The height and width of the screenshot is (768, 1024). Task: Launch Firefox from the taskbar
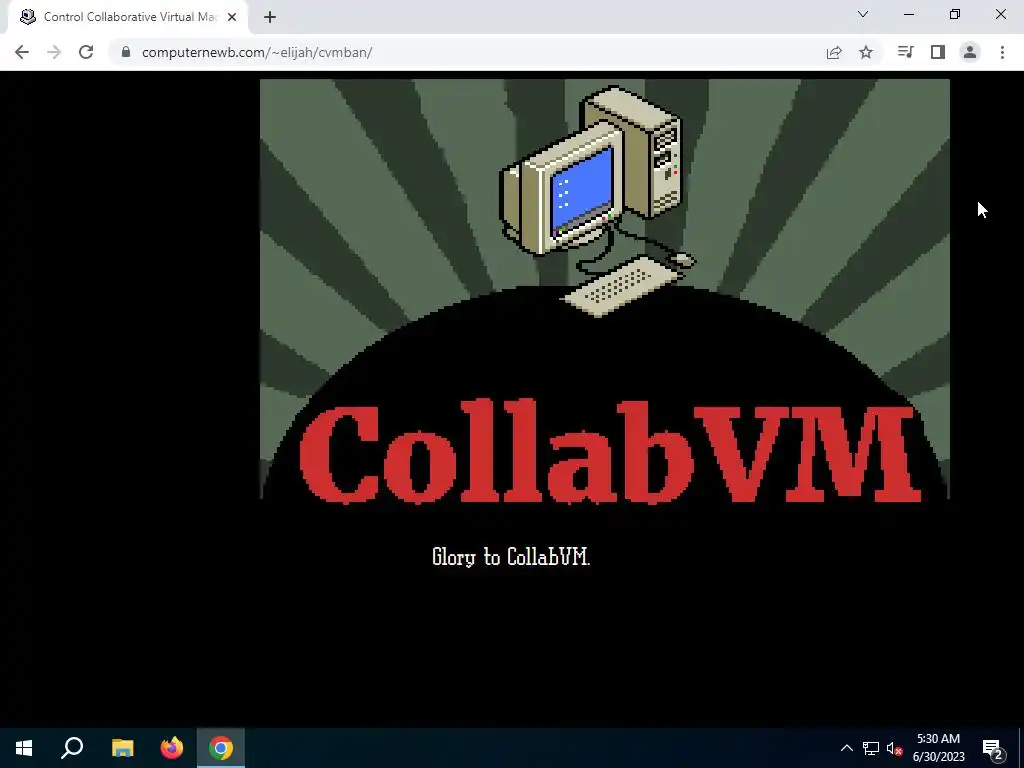point(172,748)
